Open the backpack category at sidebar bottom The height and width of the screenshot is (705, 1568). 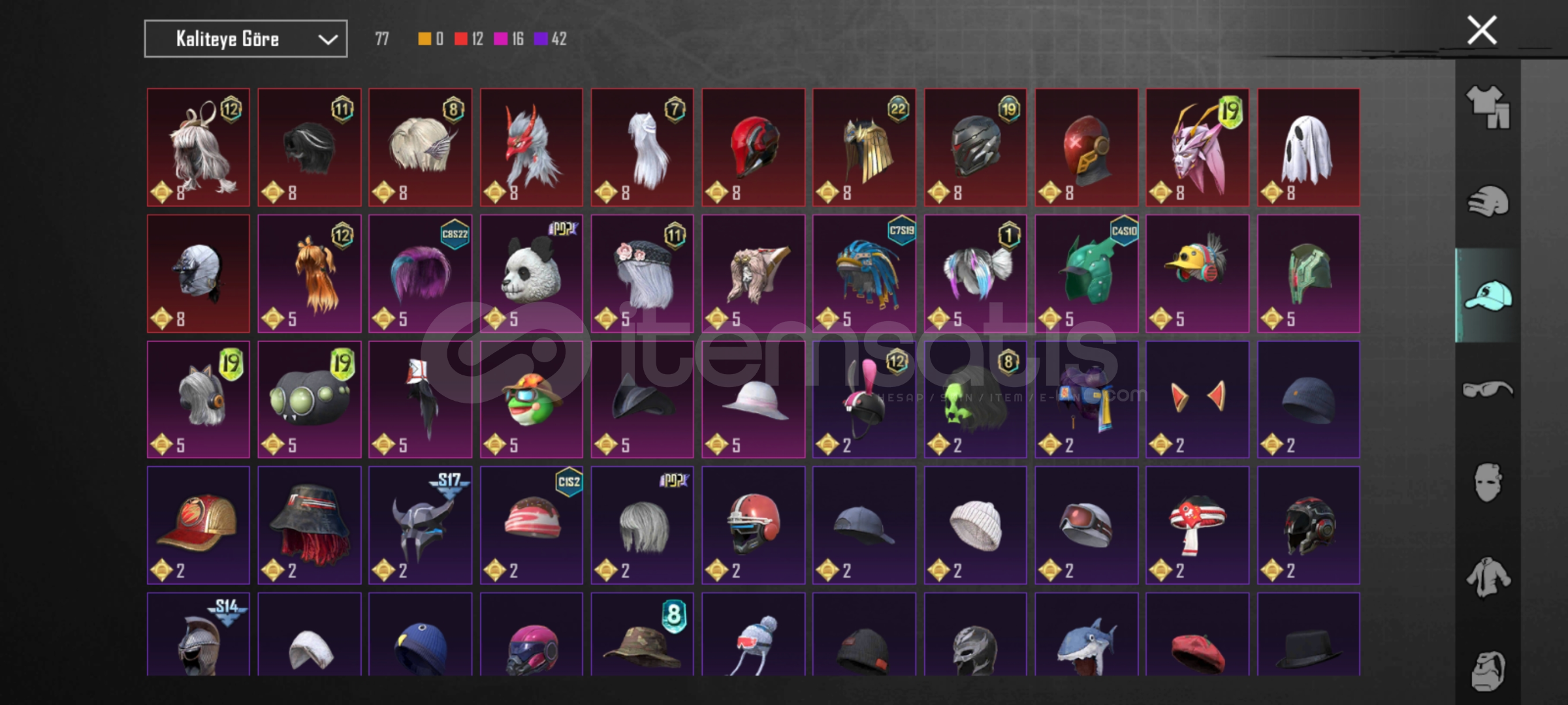1488,670
